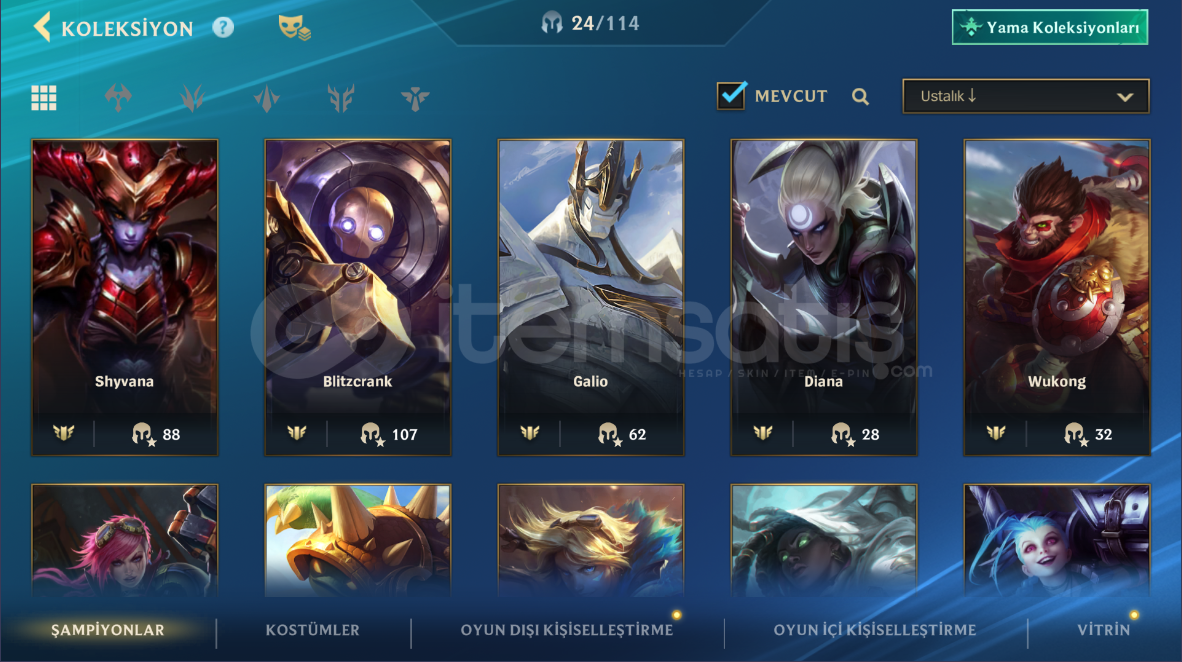
Task: Go to the Vitrin tab
Action: pyautogui.click(x=1104, y=630)
